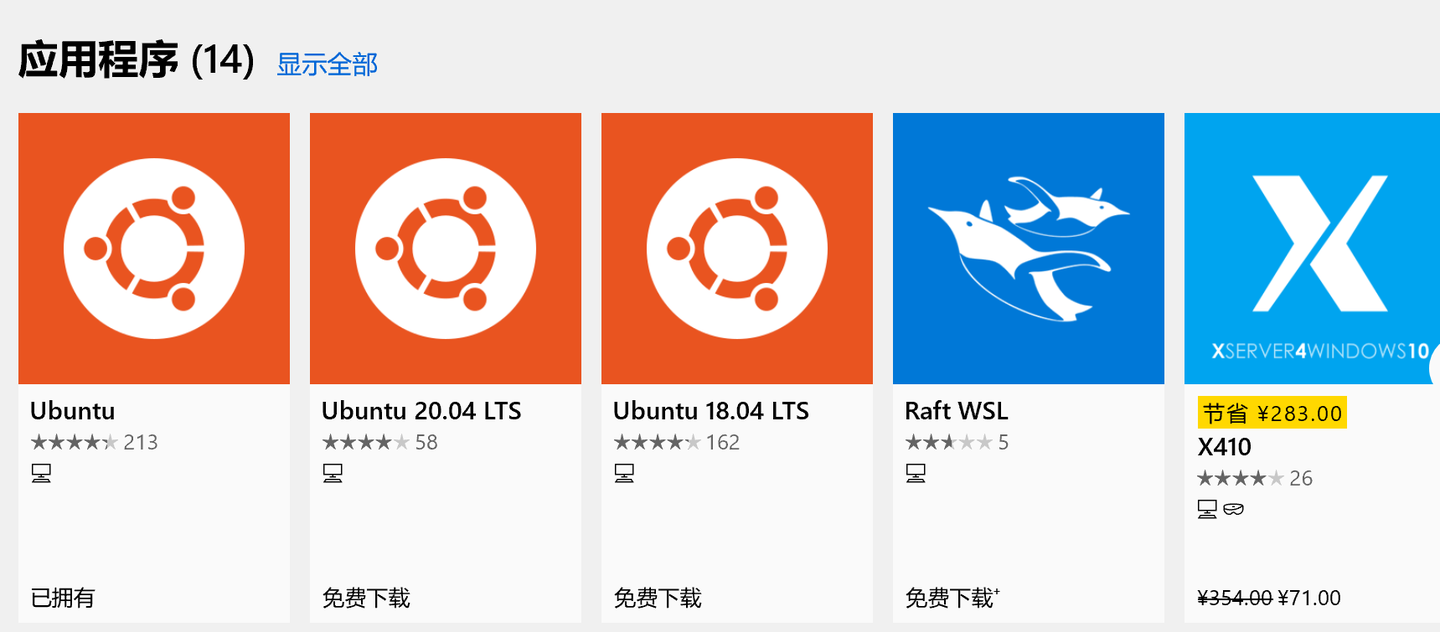Click the ¥71.00 sale price

point(1309,598)
